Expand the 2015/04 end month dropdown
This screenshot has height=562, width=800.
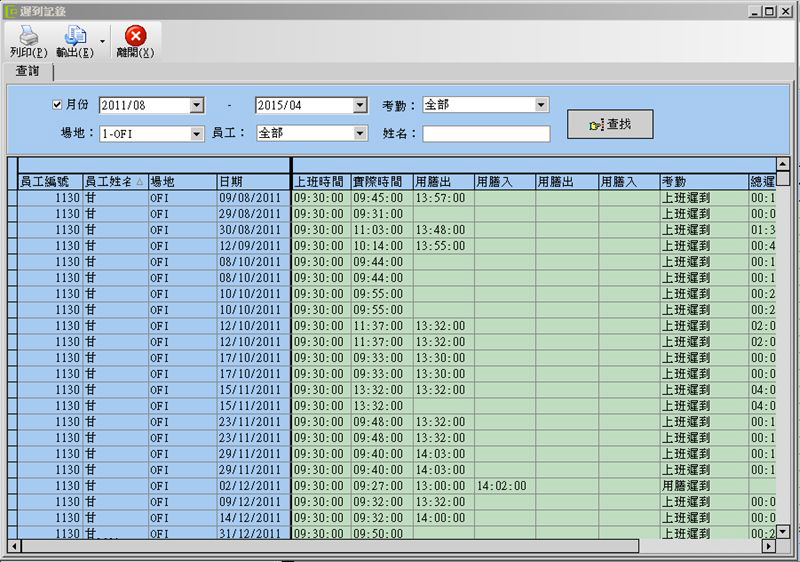pos(360,105)
